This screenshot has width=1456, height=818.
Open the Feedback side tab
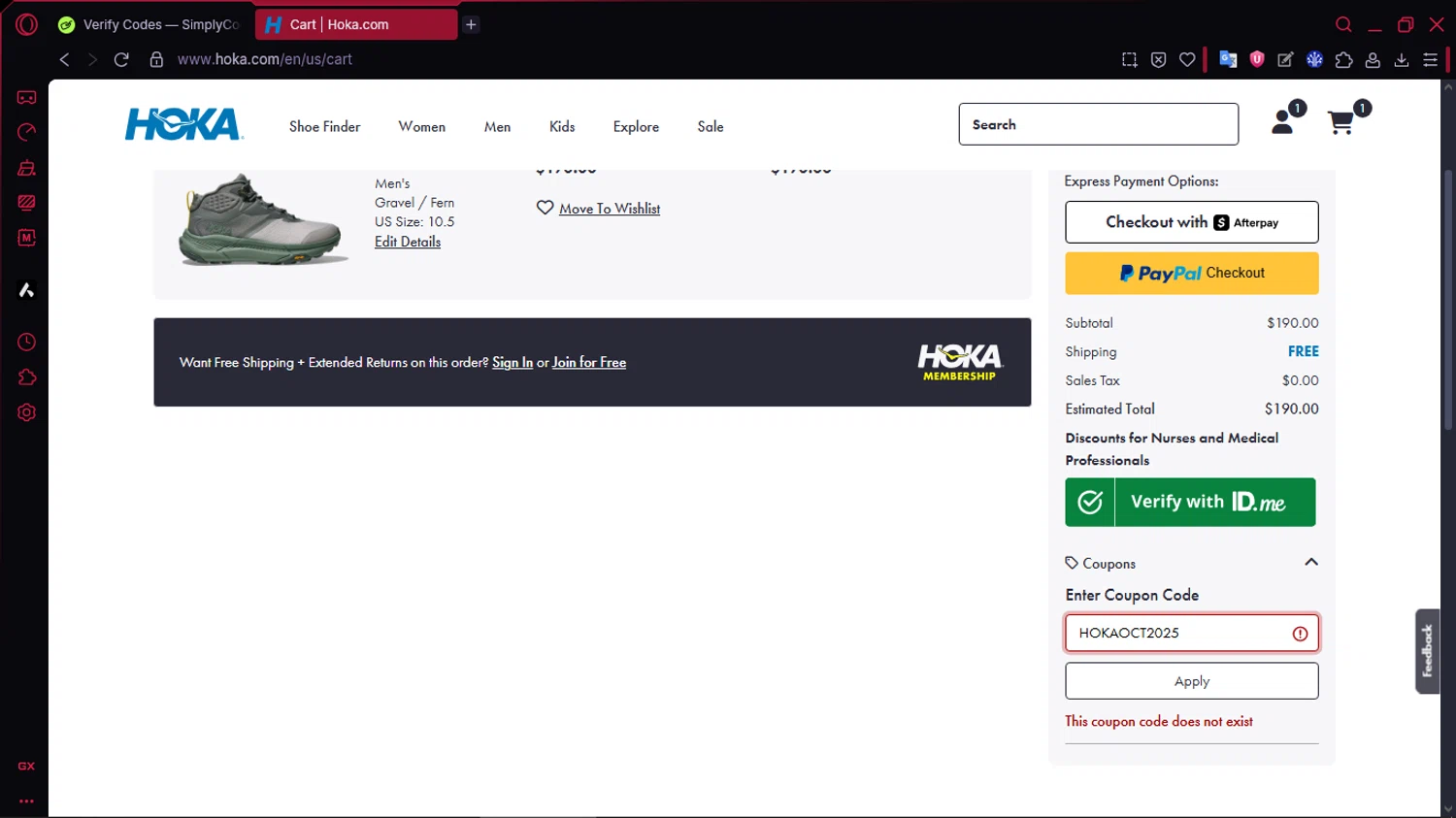tap(1427, 651)
